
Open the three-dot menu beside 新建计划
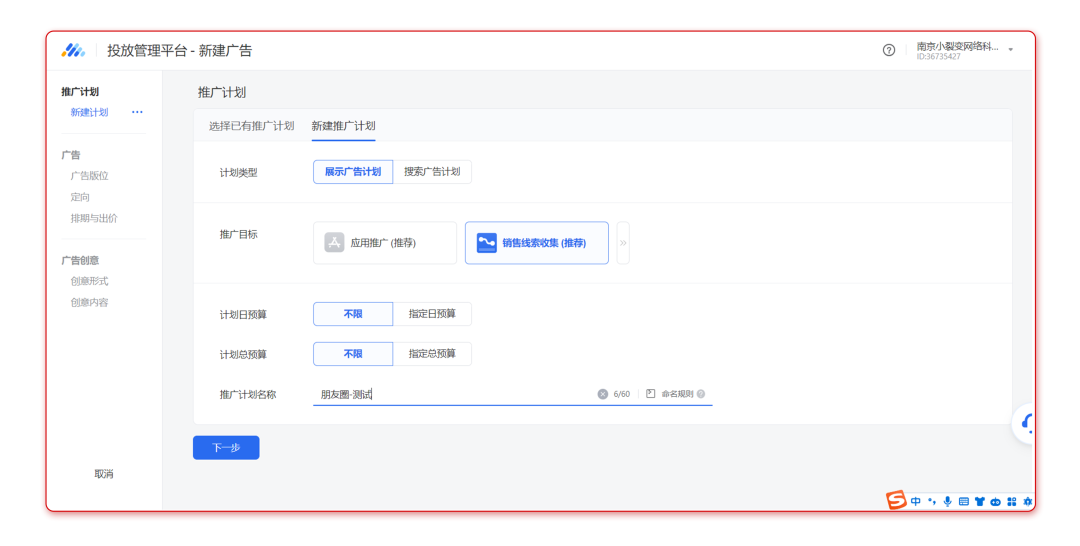pos(137,112)
